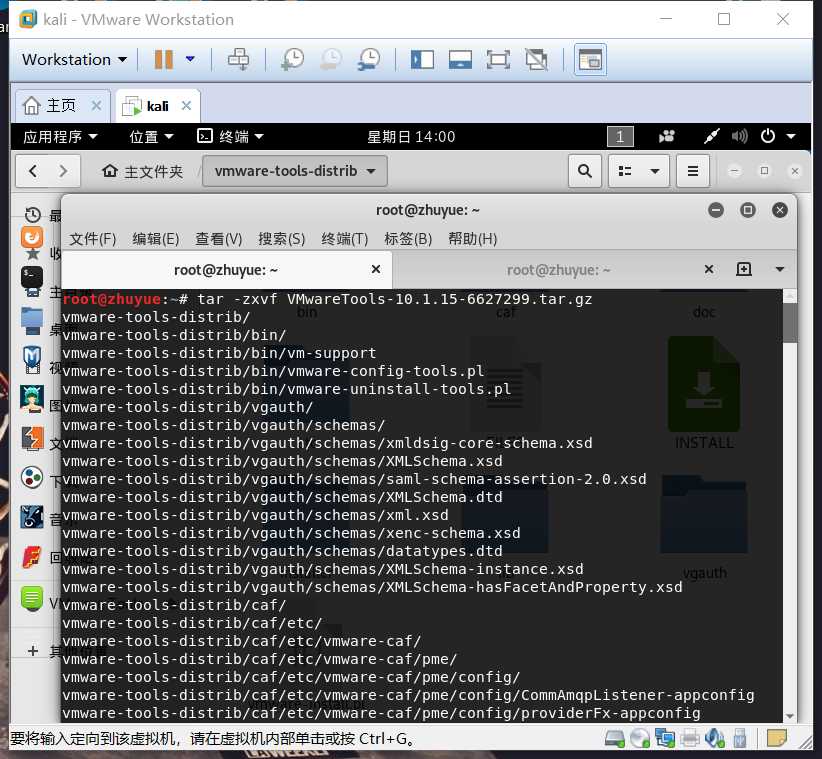Click the terminal vertical scrollbar
Screen dimensions: 822x759
[789, 323]
